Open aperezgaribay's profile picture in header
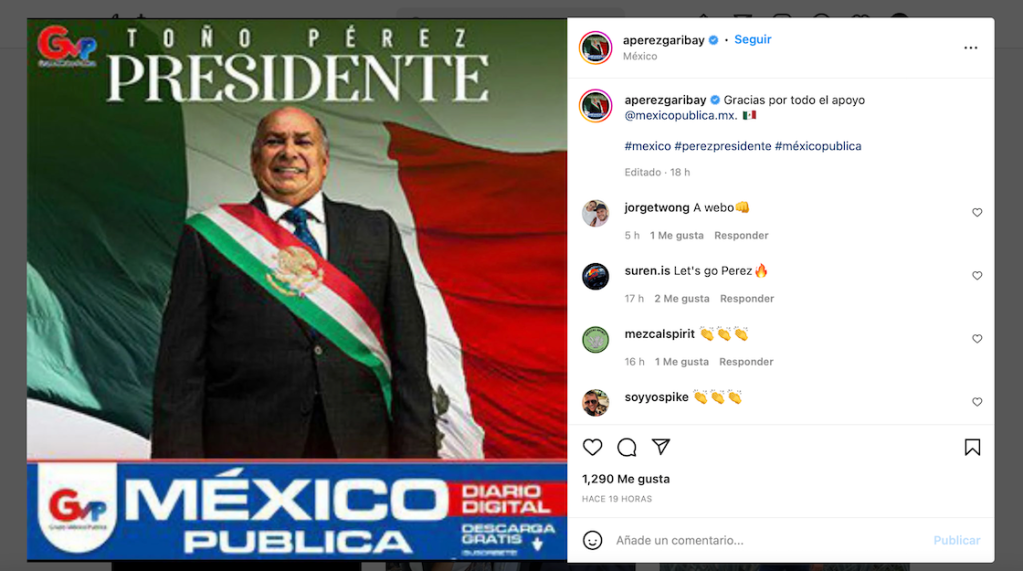Screen dimensions: 1023x571 coord(595,48)
